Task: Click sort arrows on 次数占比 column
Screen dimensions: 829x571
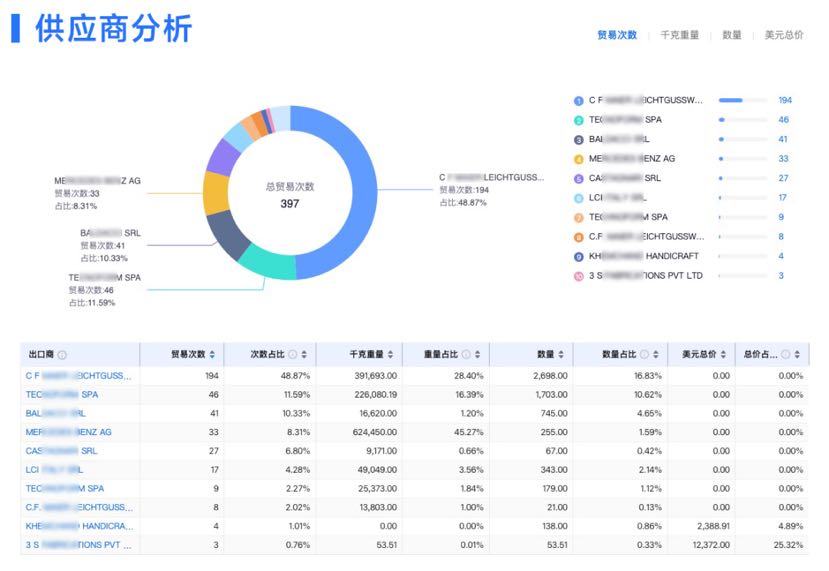Action: [304, 355]
